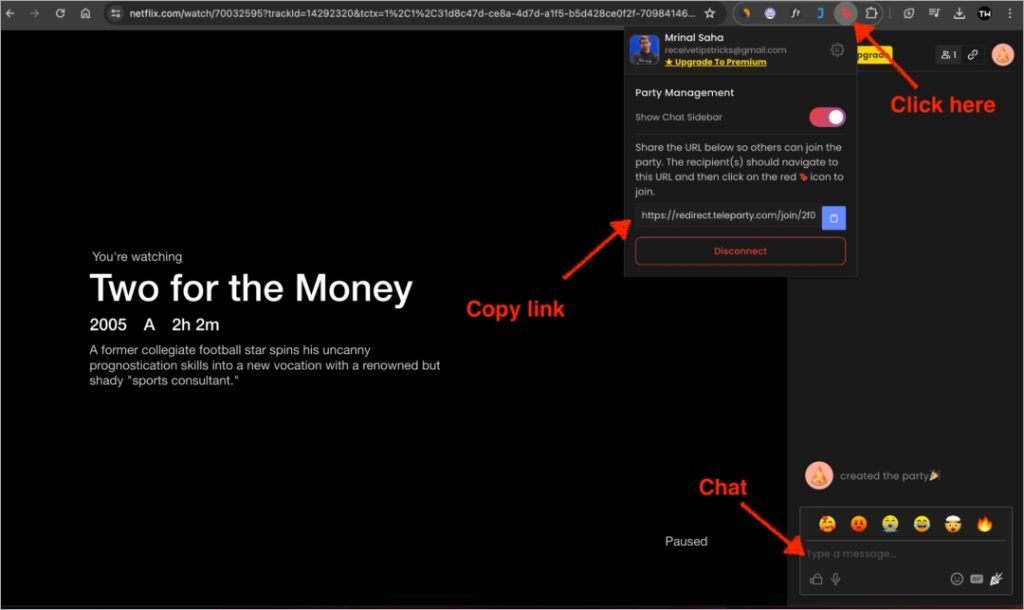Open Teleparty settings gear icon
The image size is (1024, 610).
837,50
